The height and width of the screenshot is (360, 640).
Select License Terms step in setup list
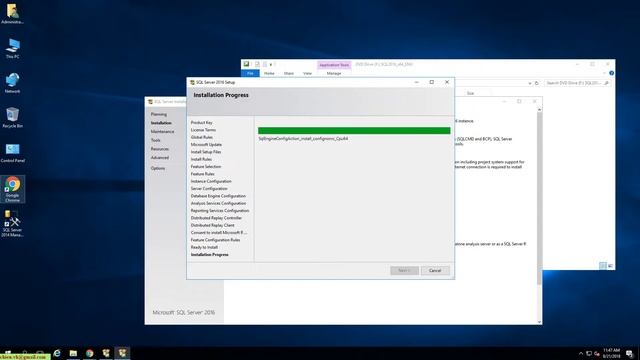(203, 130)
